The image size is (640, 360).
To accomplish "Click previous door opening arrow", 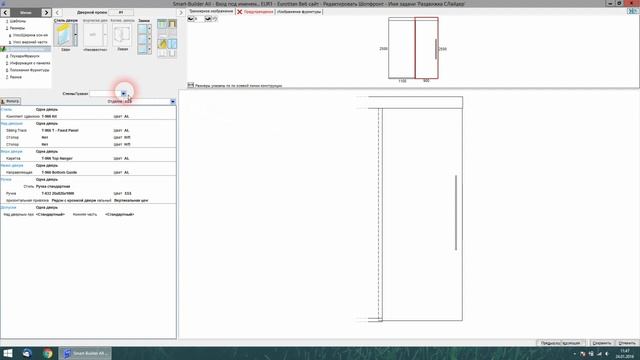I will coord(57,13).
